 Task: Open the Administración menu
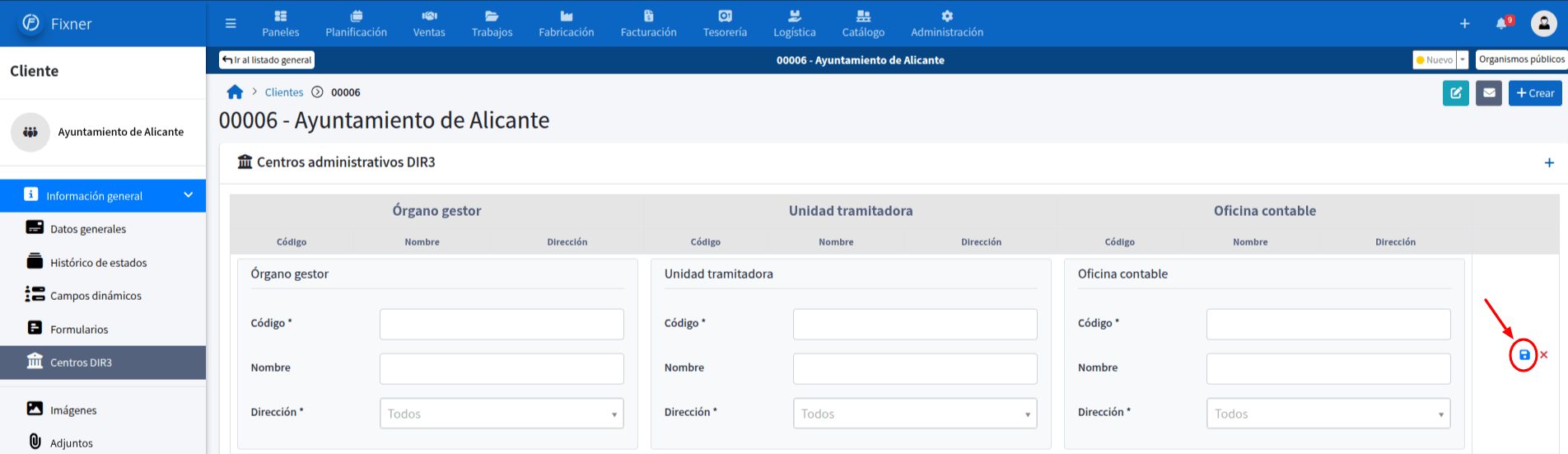coord(947,24)
